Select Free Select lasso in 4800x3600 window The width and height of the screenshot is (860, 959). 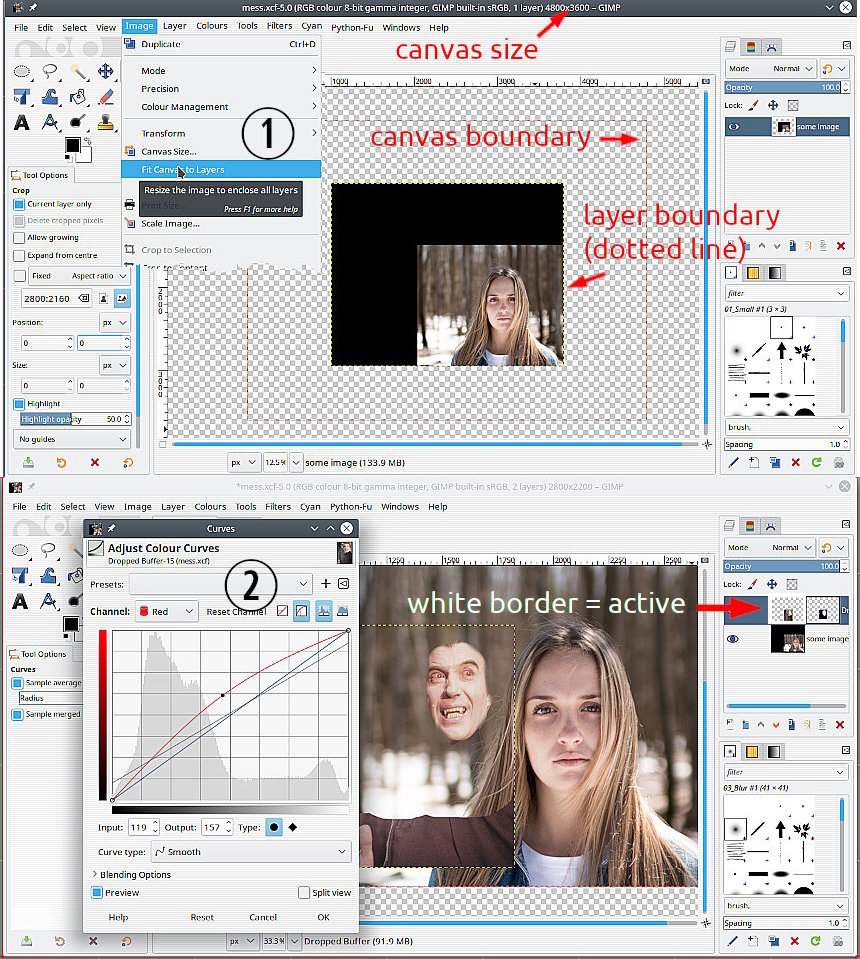pos(50,72)
